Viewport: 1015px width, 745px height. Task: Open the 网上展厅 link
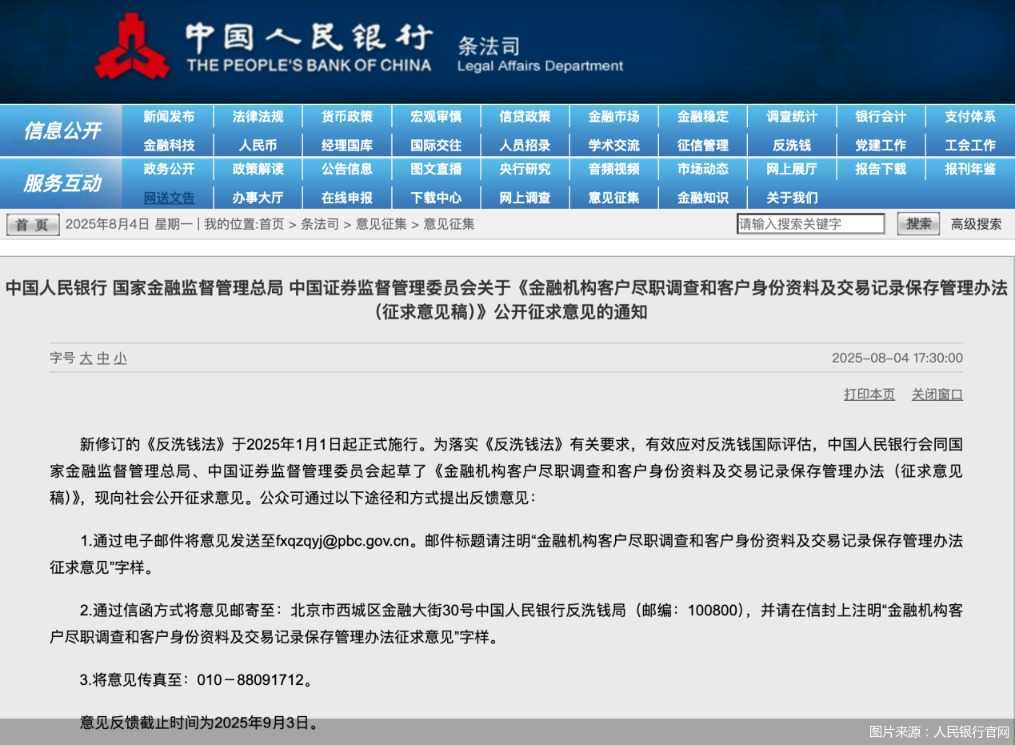[x=792, y=169]
